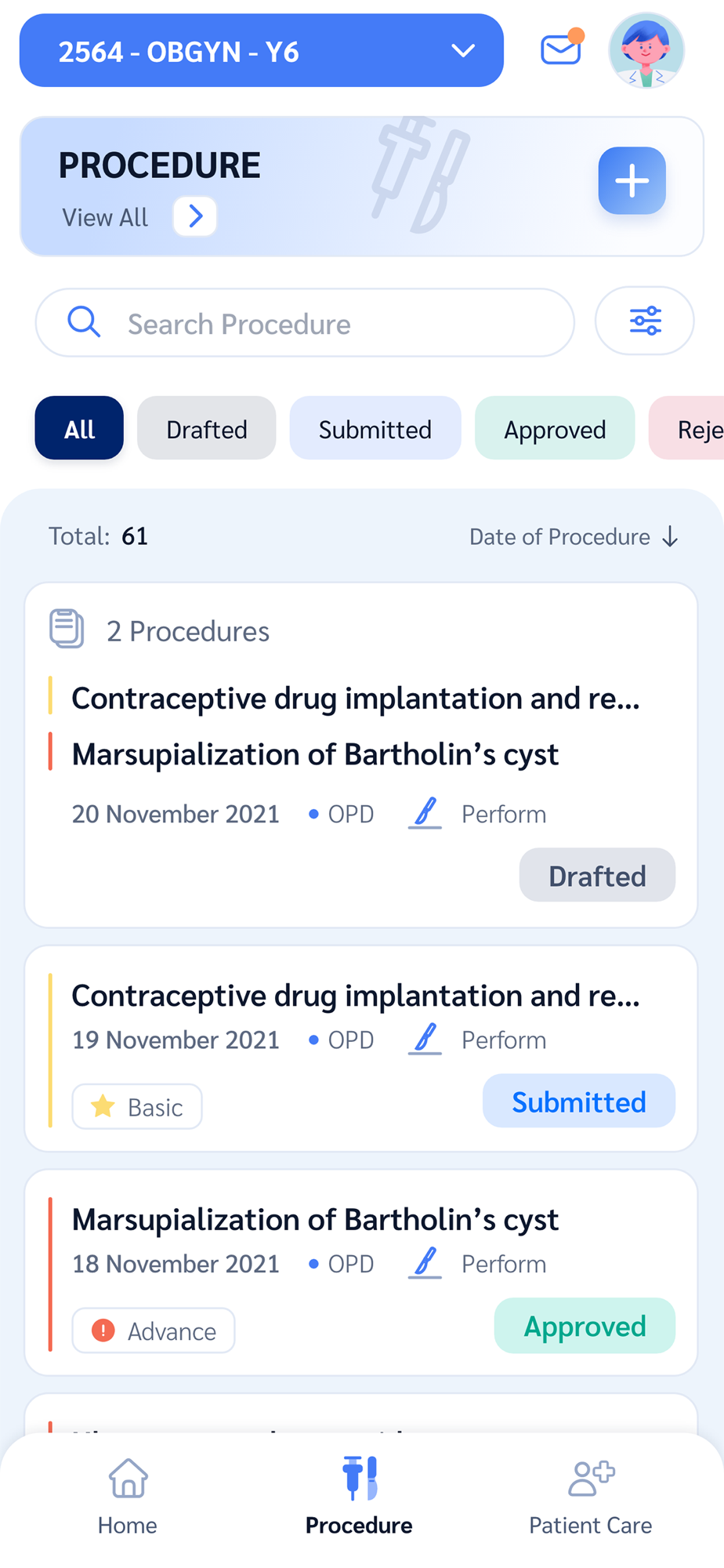The height and width of the screenshot is (1568, 724).
Task: Select the All filter chip
Action: click(x=79, y=429)
